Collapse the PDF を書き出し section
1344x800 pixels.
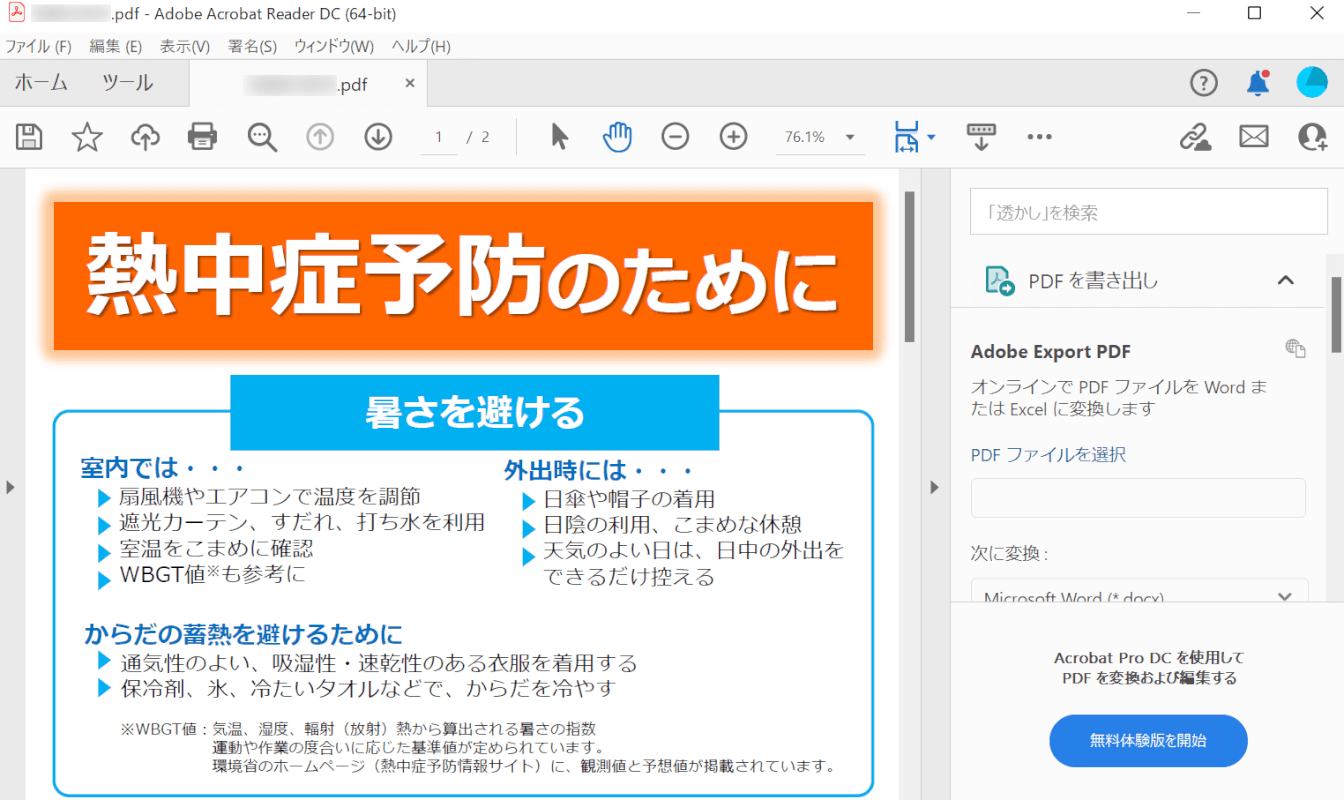(1286, 281)
